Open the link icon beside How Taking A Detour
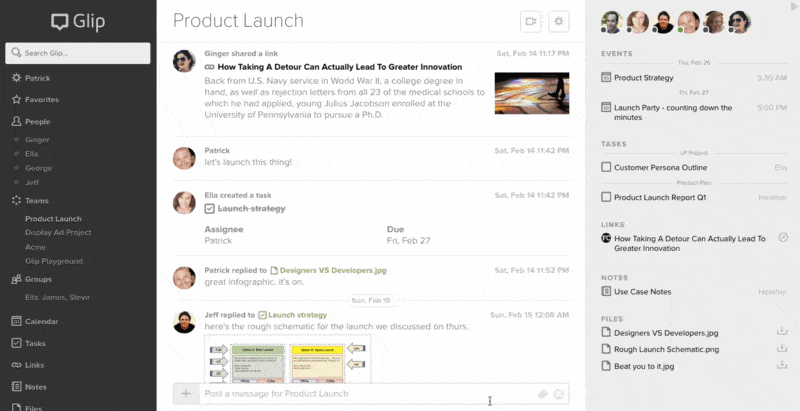The height and width of the screenshot is (411, 800). coord(783,238)
